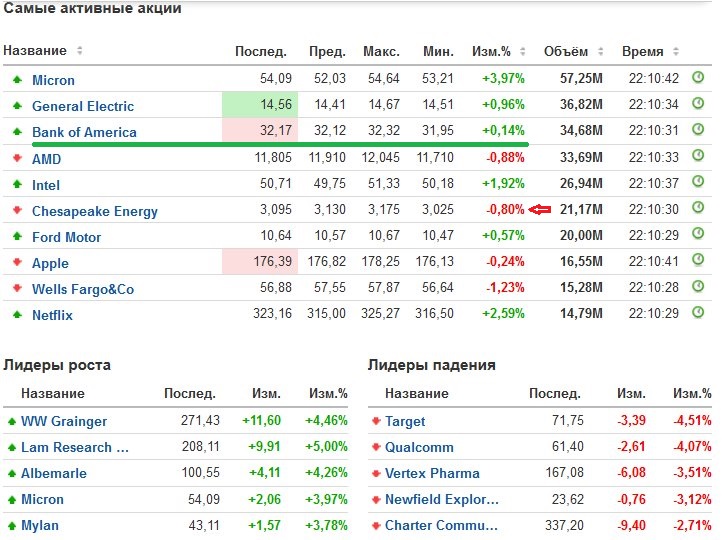The width and height of the screenshot is (722, 540).
Task: Click the green arrow next to WW Grainger
Action: [x=11, y=421]
